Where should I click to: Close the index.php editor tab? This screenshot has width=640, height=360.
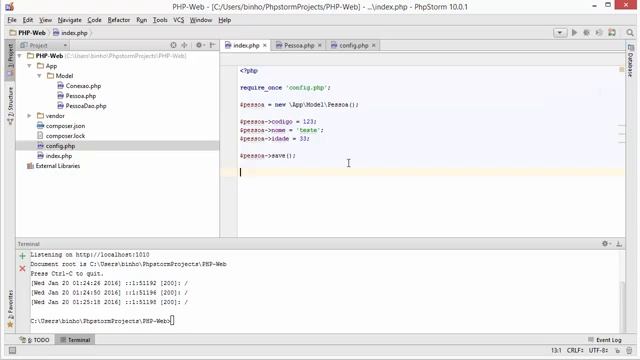click(x=264, y=45)
